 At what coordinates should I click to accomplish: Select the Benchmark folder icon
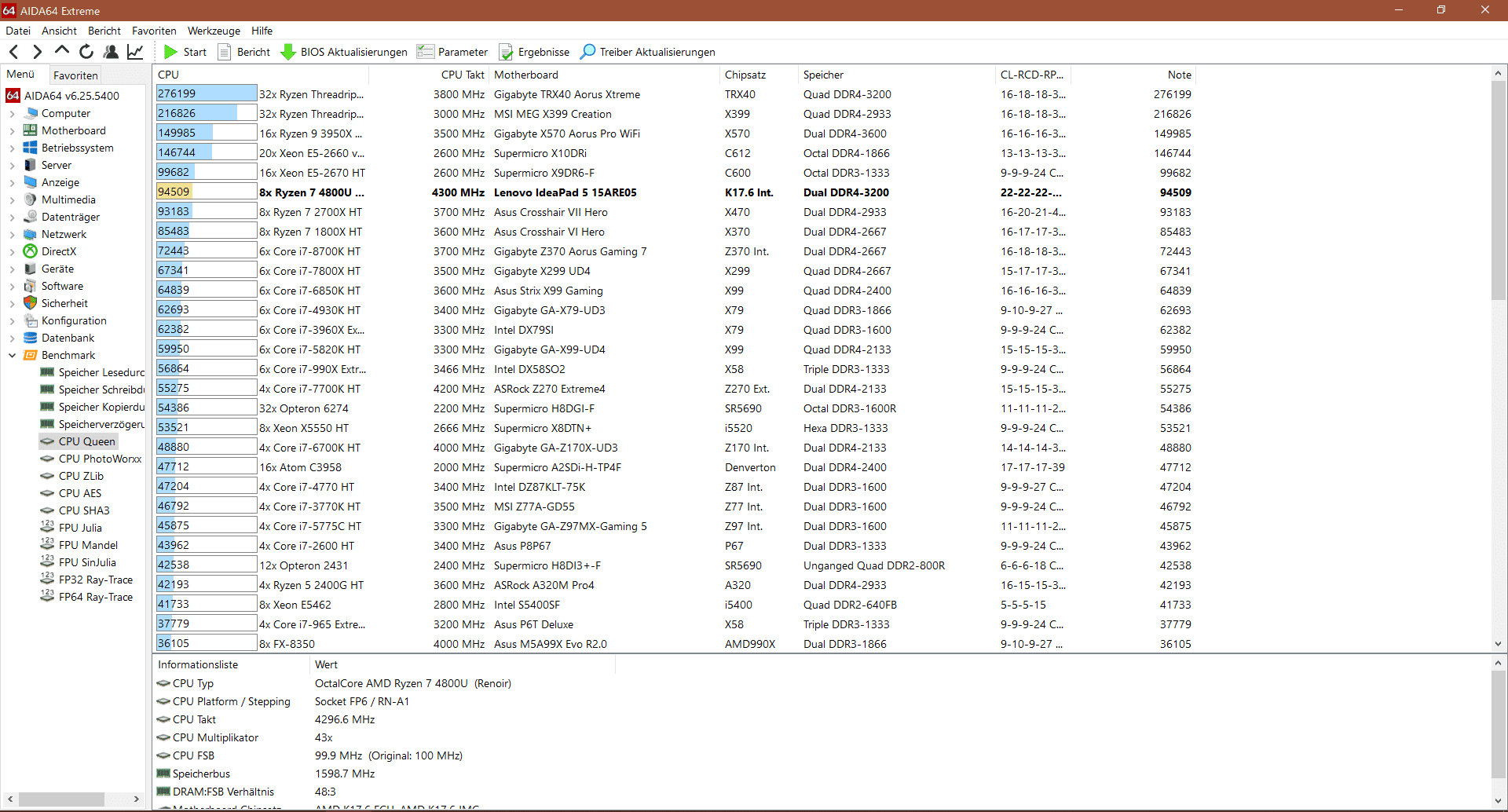tap(31, 355)
